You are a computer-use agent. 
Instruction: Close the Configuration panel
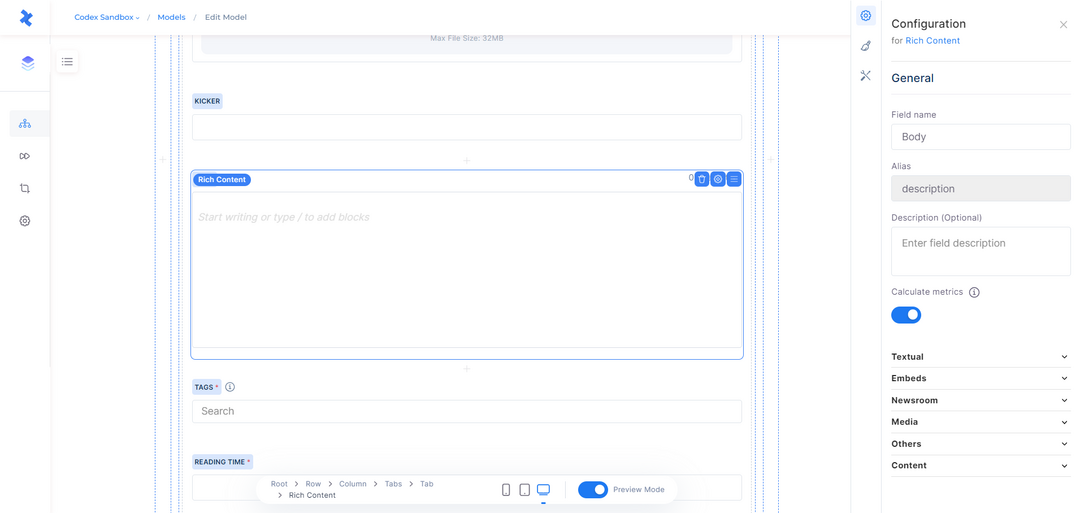coord(1063,25)
